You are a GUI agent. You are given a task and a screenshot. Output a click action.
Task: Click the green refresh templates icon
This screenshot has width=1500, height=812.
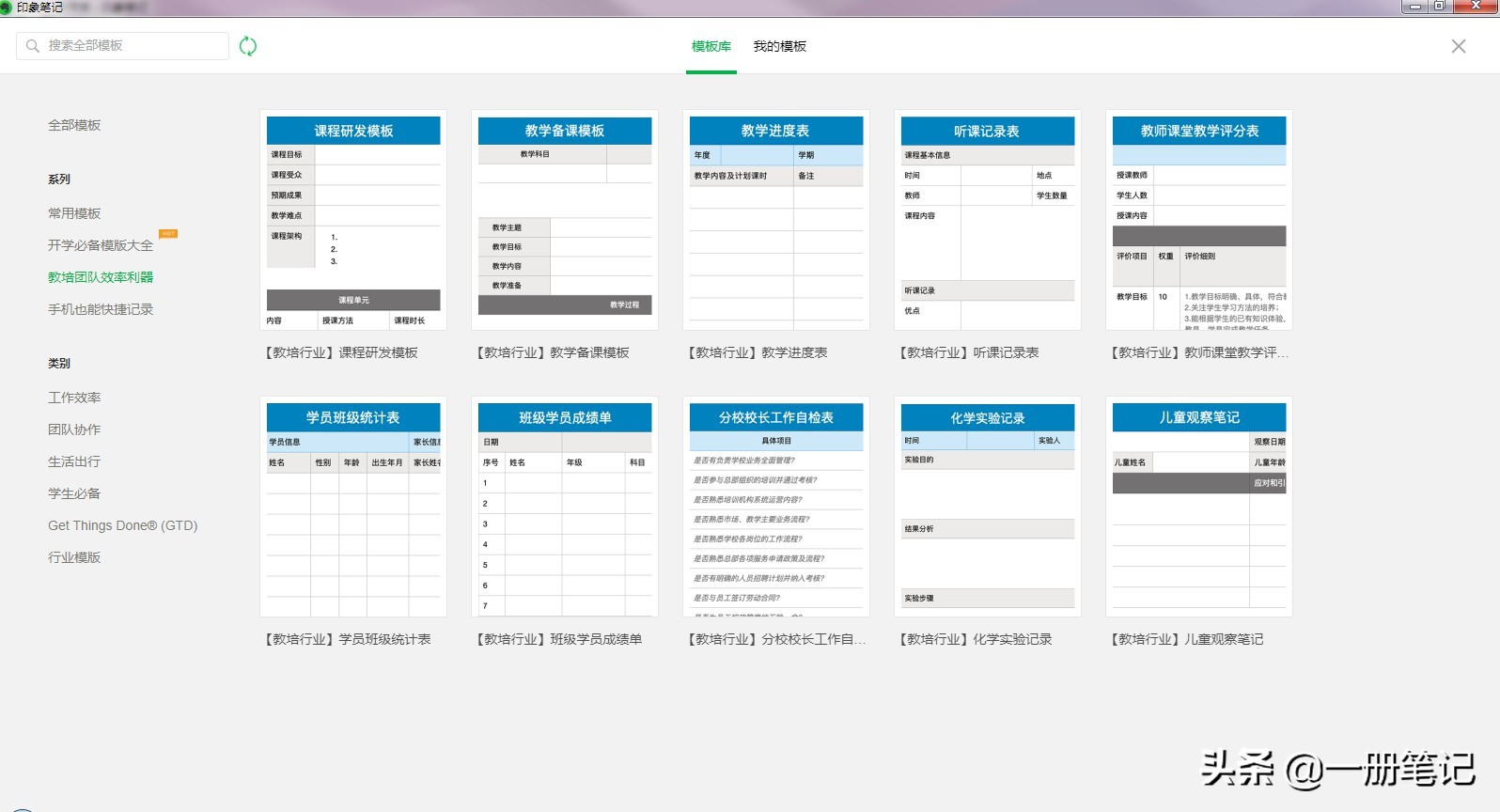(248, 46)
